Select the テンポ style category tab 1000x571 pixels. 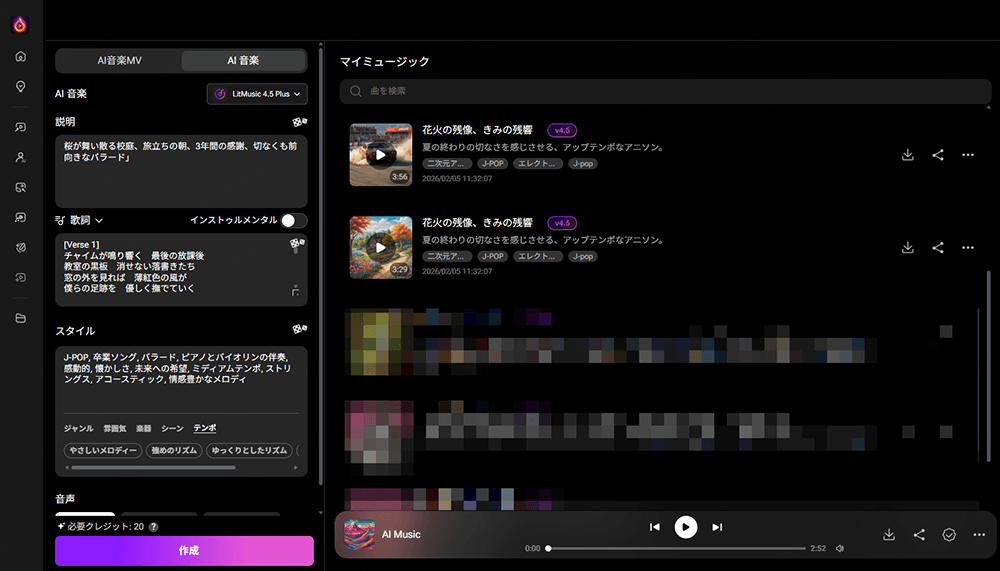tap(205, 428)
